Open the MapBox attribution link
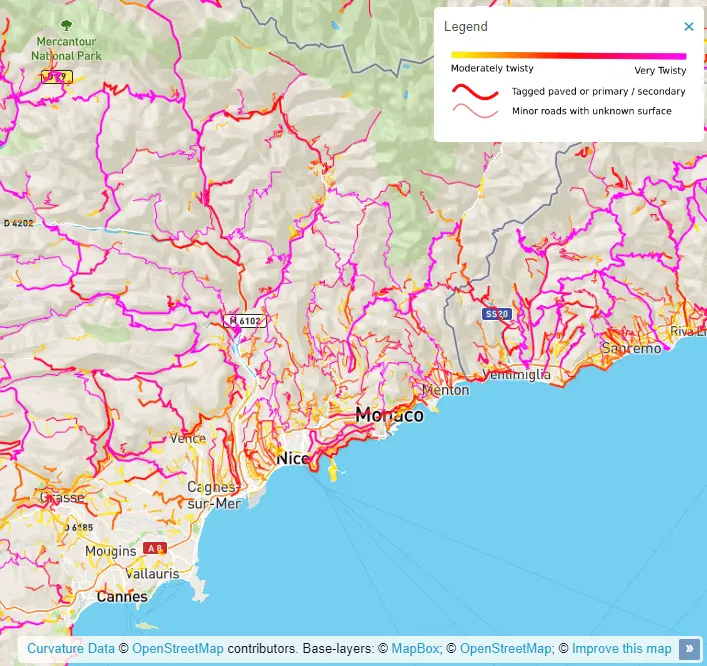 pos(415,649)
